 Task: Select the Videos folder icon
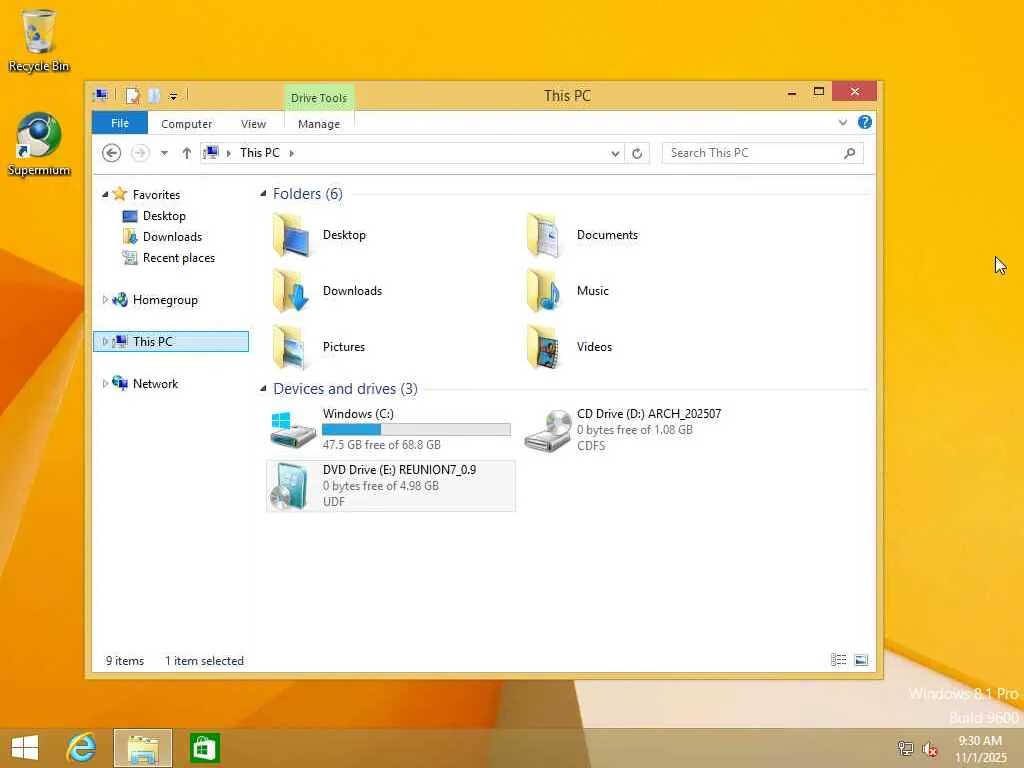click(x=545, y=347)
